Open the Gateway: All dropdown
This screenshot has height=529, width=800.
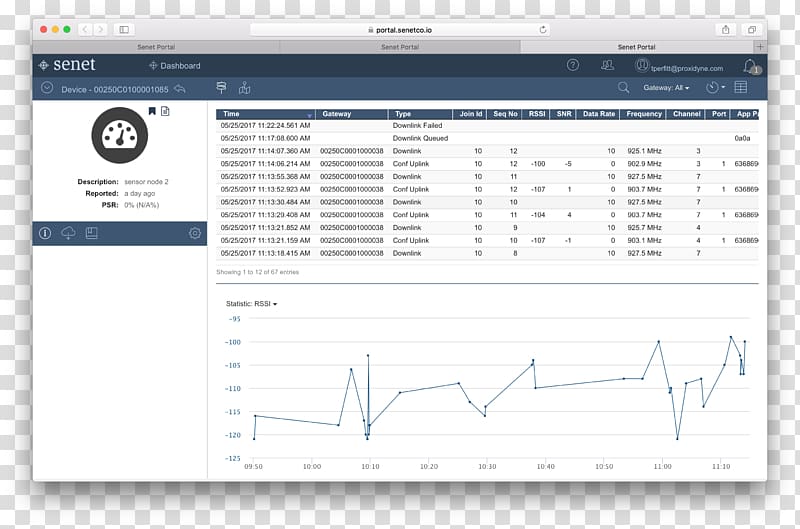coord(666,88)
